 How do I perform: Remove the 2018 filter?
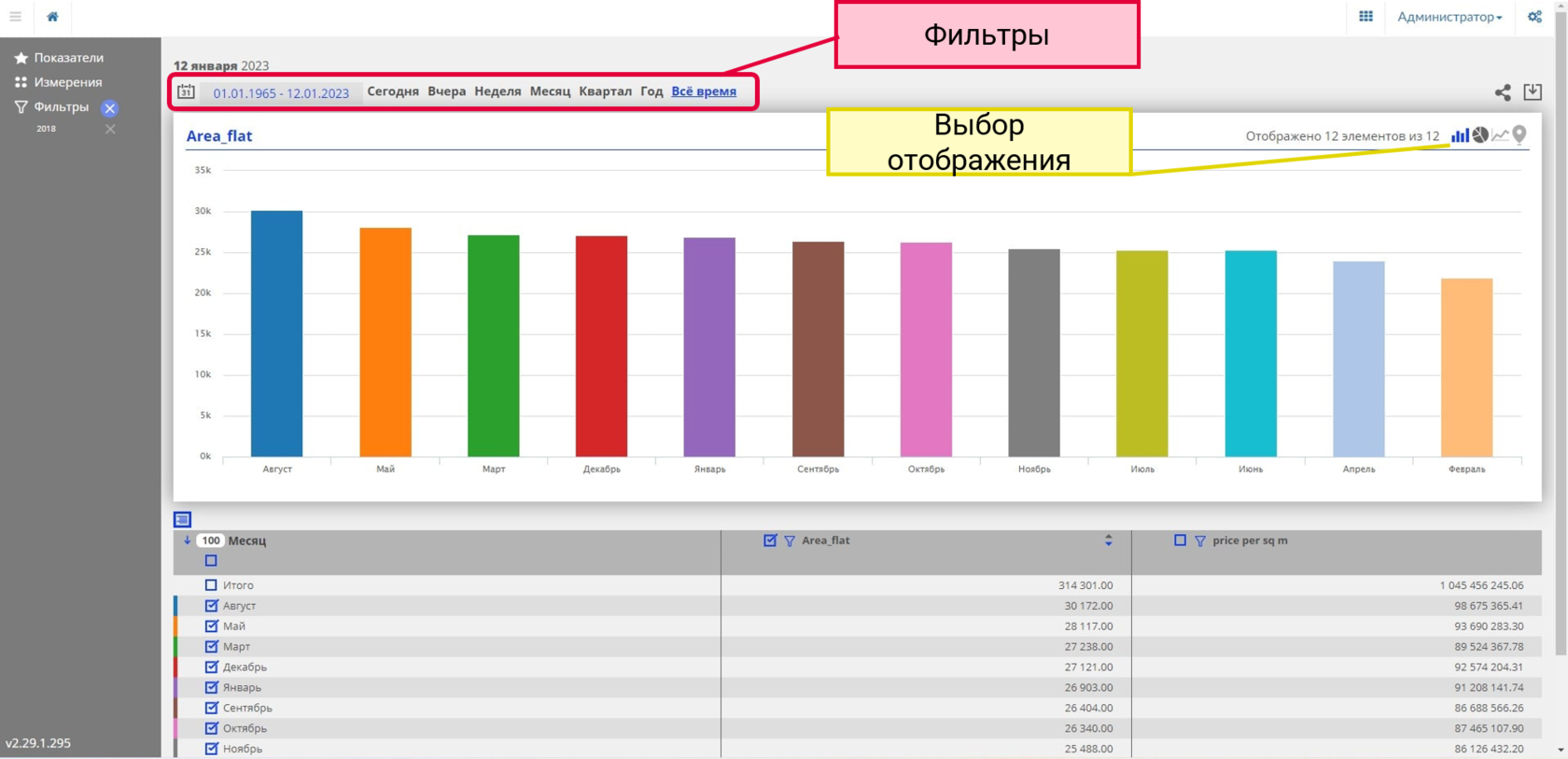[110, 129]
